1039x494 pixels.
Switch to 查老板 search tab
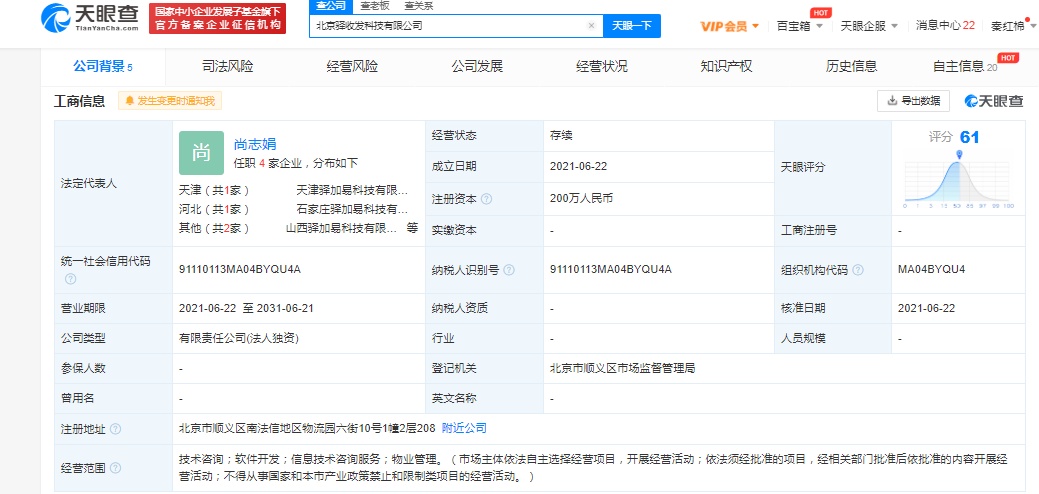[374, 6]
